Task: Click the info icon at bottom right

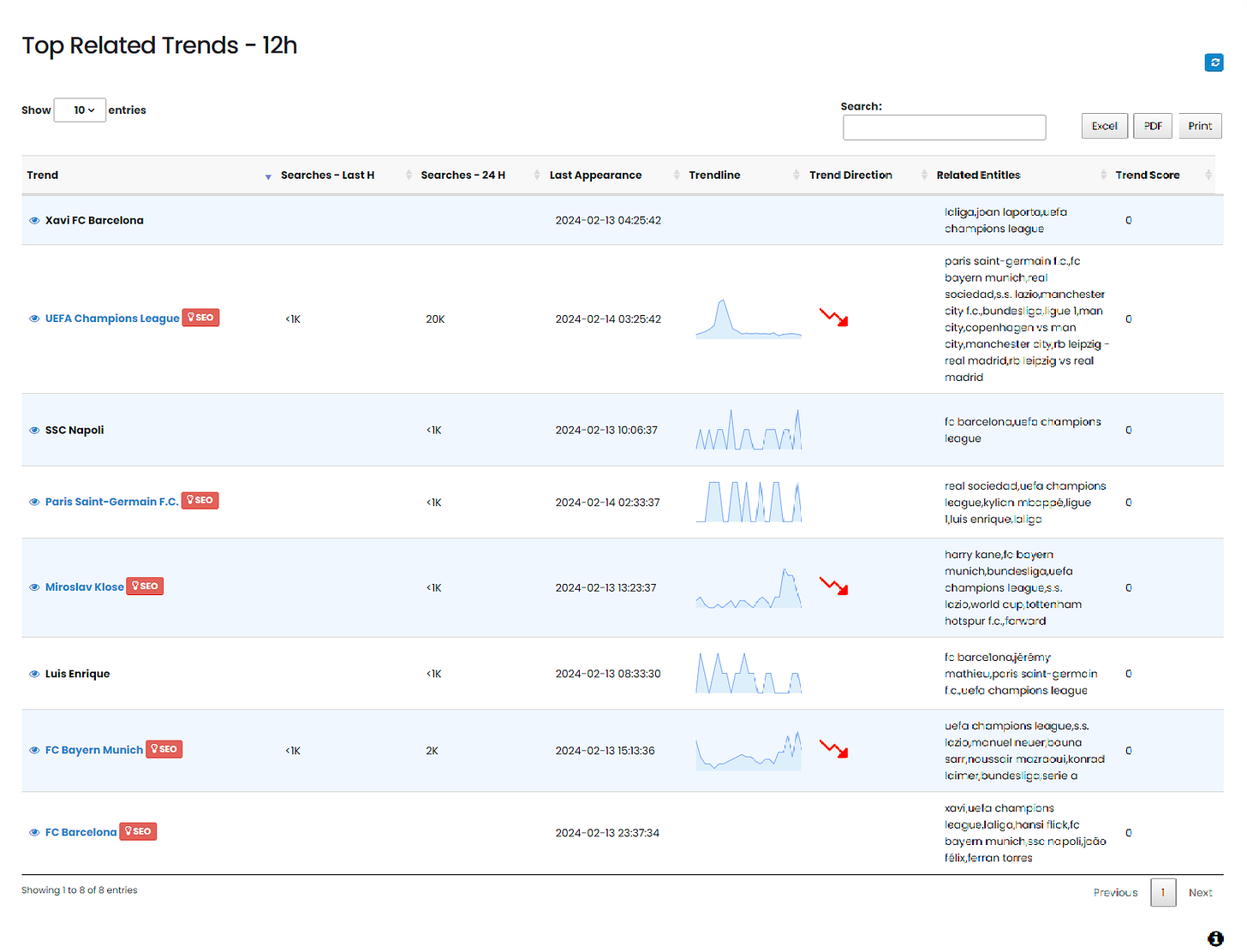Action: click(1215, 939)
